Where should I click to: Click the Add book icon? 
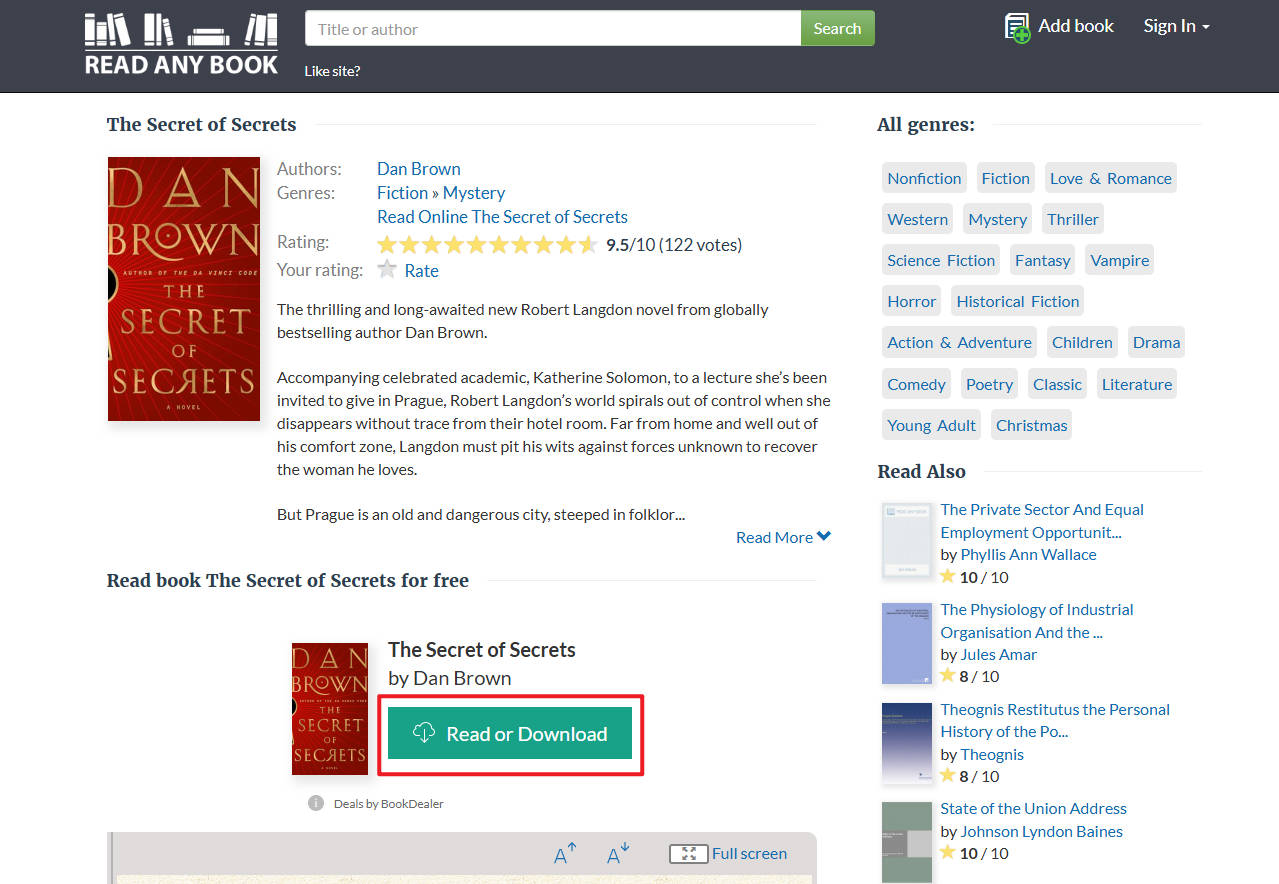pos(1017,27)
